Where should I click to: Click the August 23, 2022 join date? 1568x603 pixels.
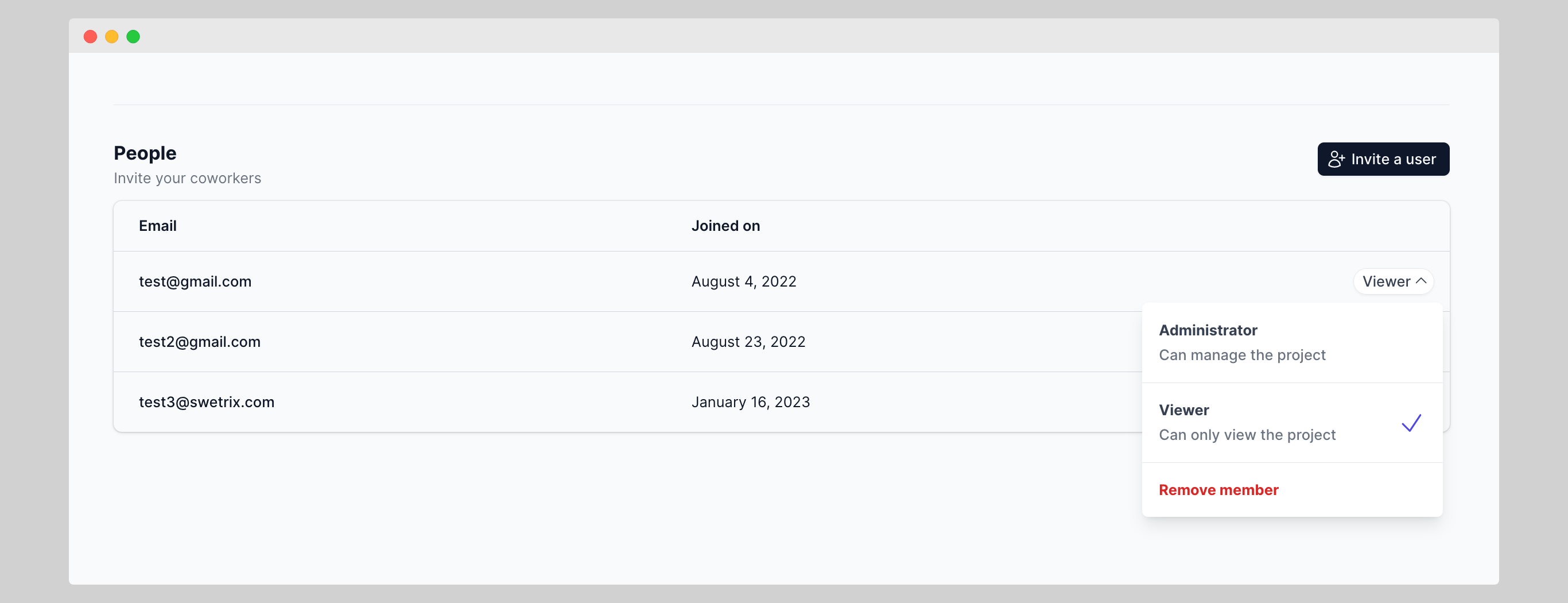coord(748,342)
